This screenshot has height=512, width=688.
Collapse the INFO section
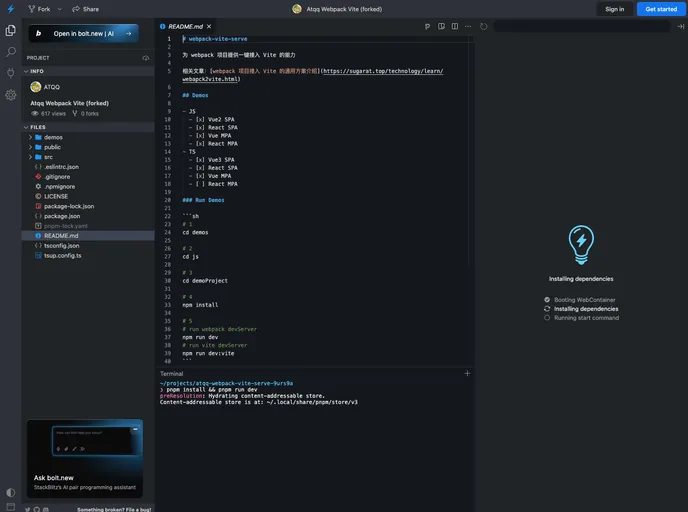88,71
